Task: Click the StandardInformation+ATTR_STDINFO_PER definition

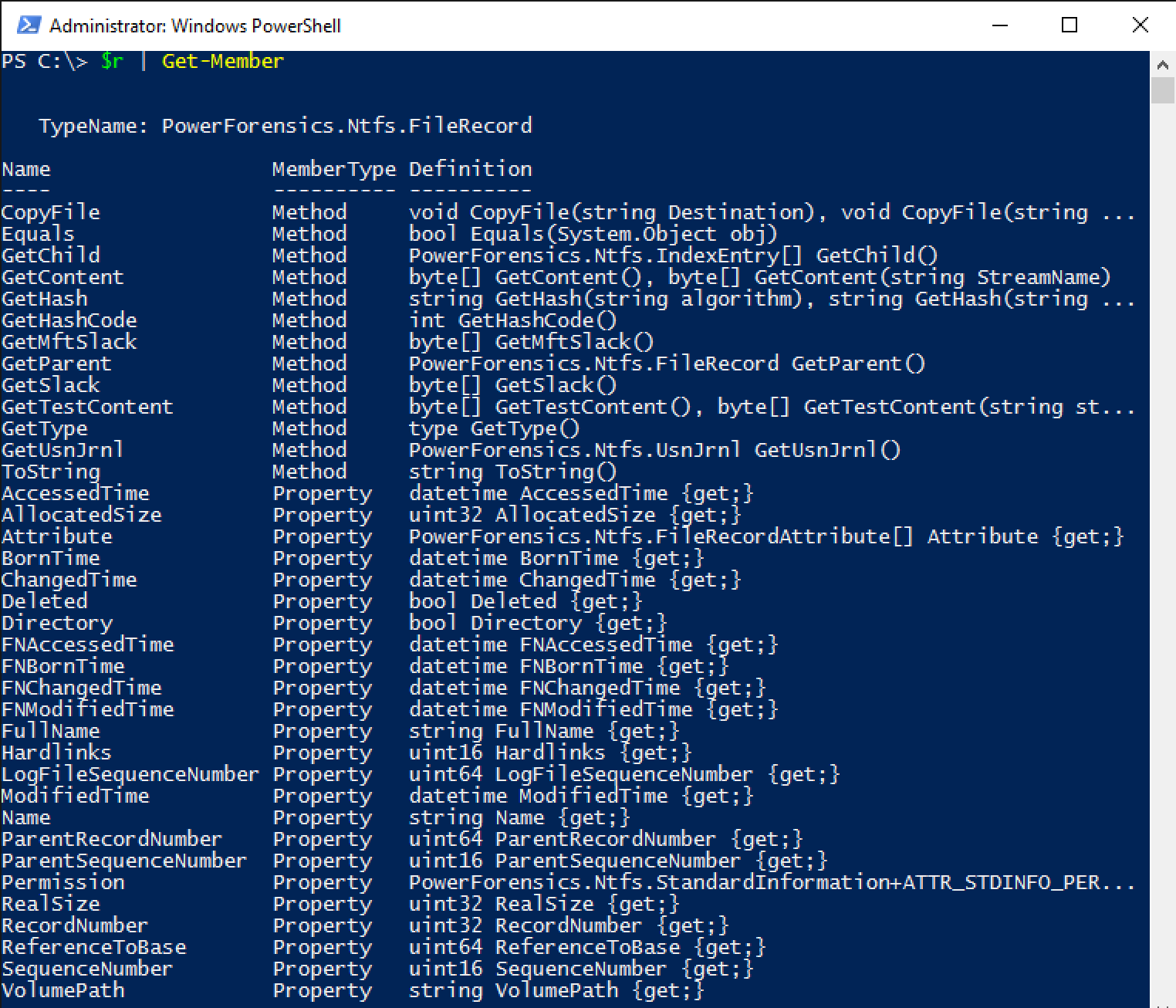Action: point(772,882)
